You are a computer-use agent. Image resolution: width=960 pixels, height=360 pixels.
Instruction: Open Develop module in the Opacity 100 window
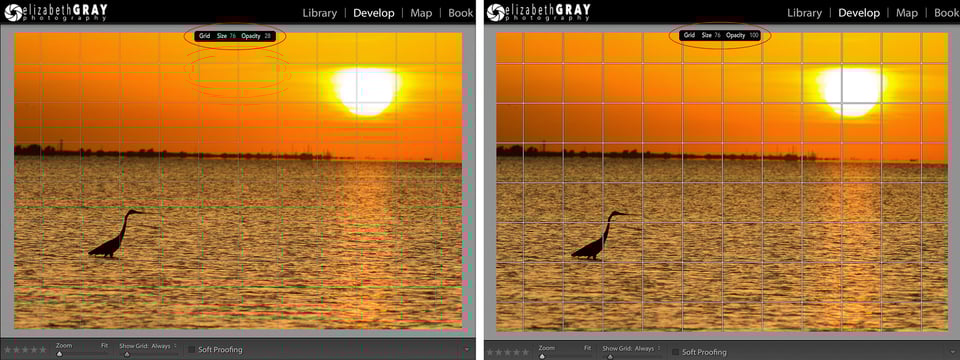click(859, 12)
